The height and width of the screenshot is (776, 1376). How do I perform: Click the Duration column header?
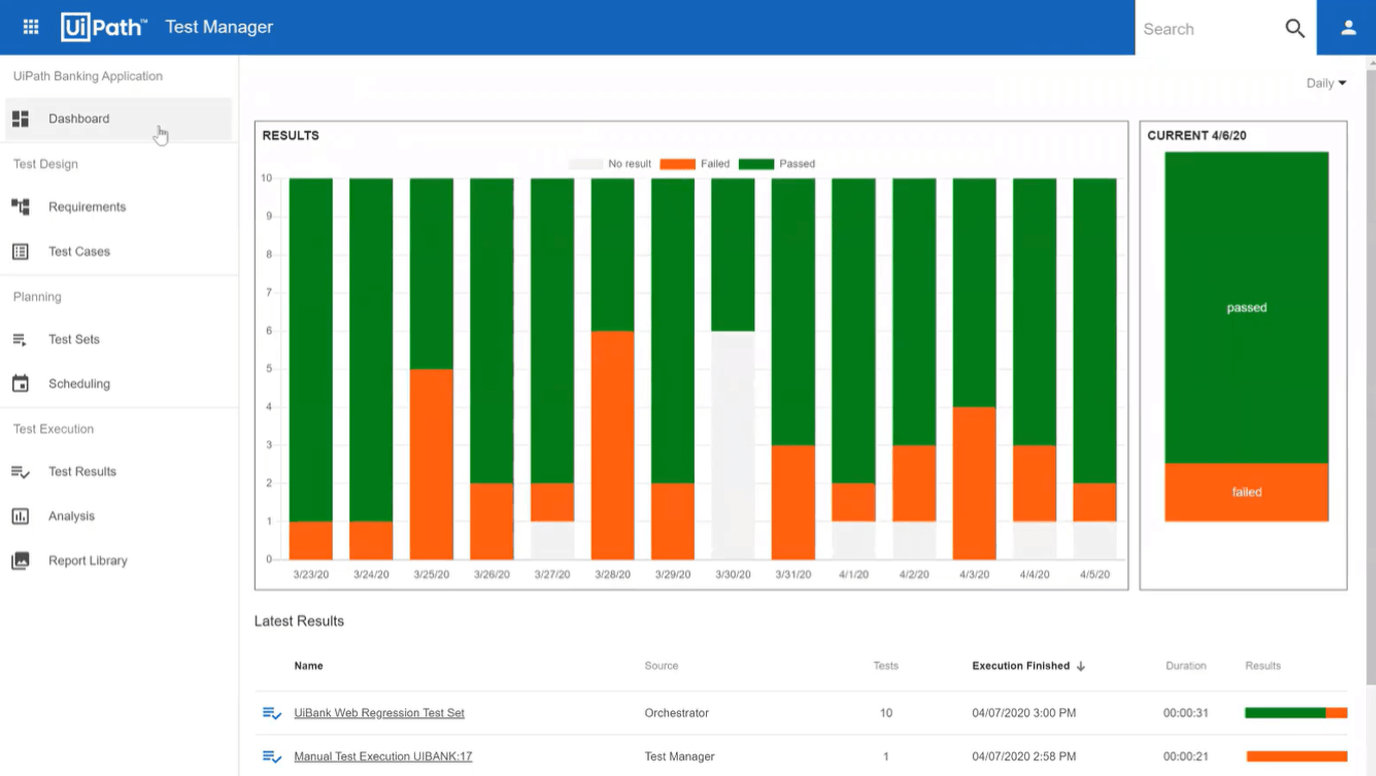(1186, 666)
